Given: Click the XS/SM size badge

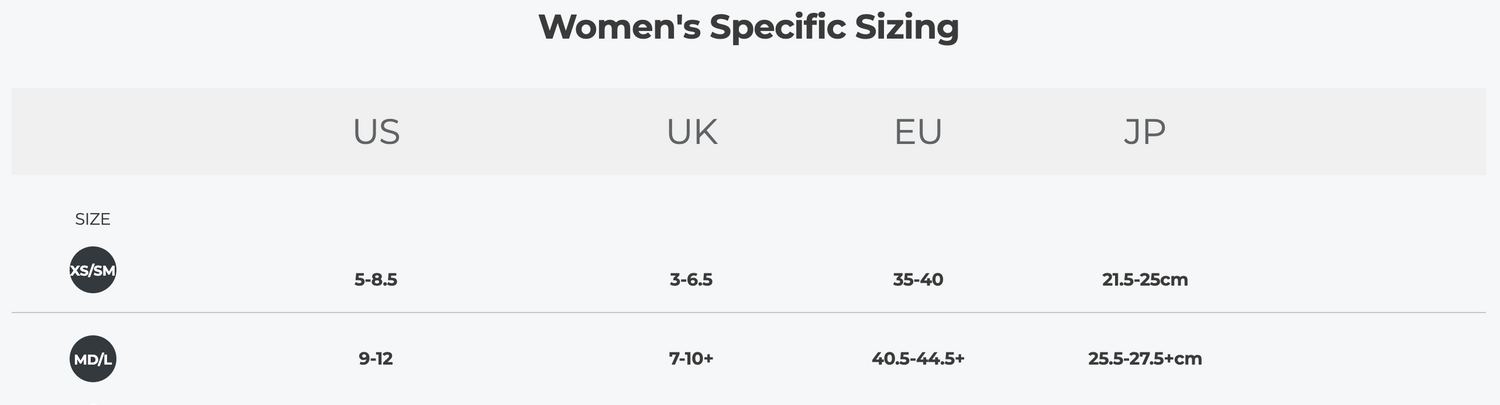Looking at the screenshot, I should click(x=93, y=270).
